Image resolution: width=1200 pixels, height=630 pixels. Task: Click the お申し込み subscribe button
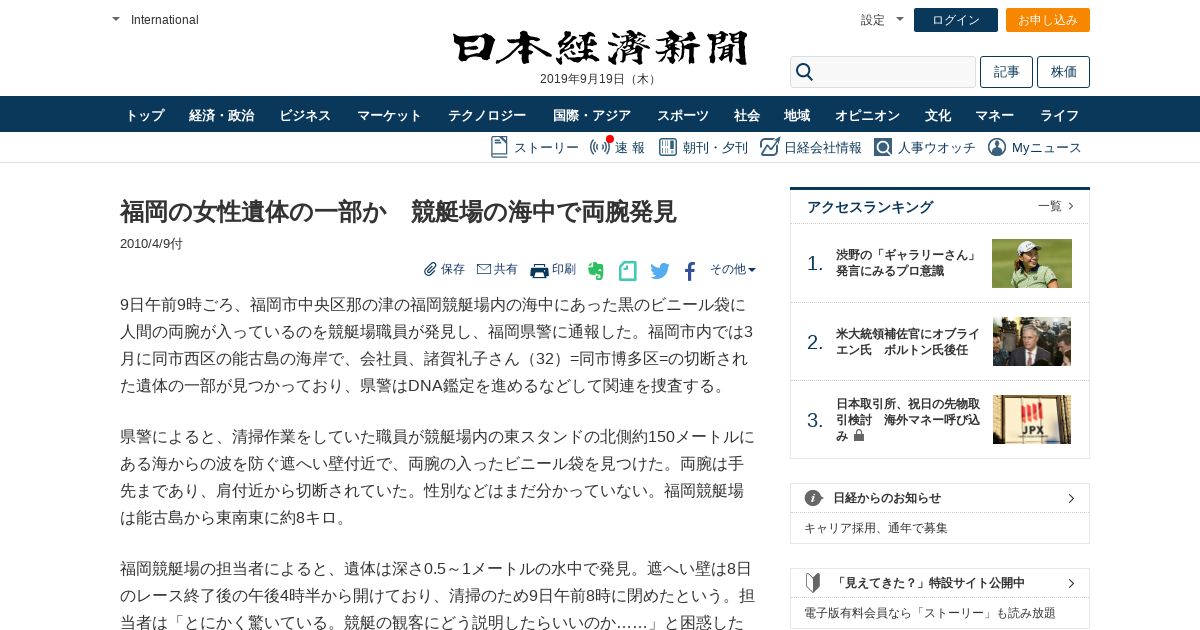click(1048, 20)
